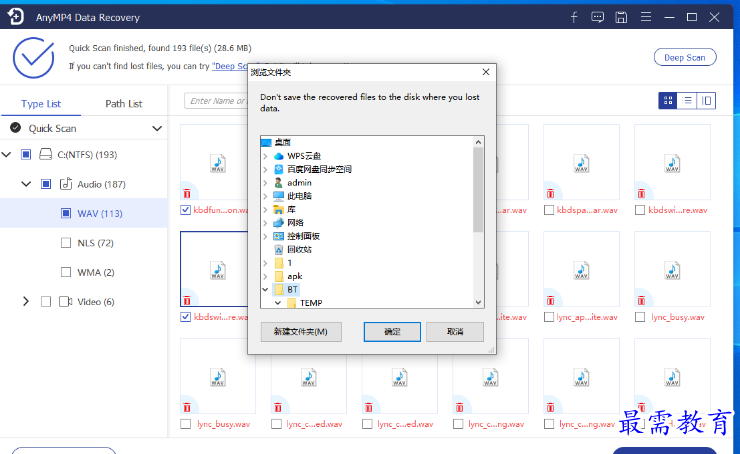Click the Video category icon

66,302
